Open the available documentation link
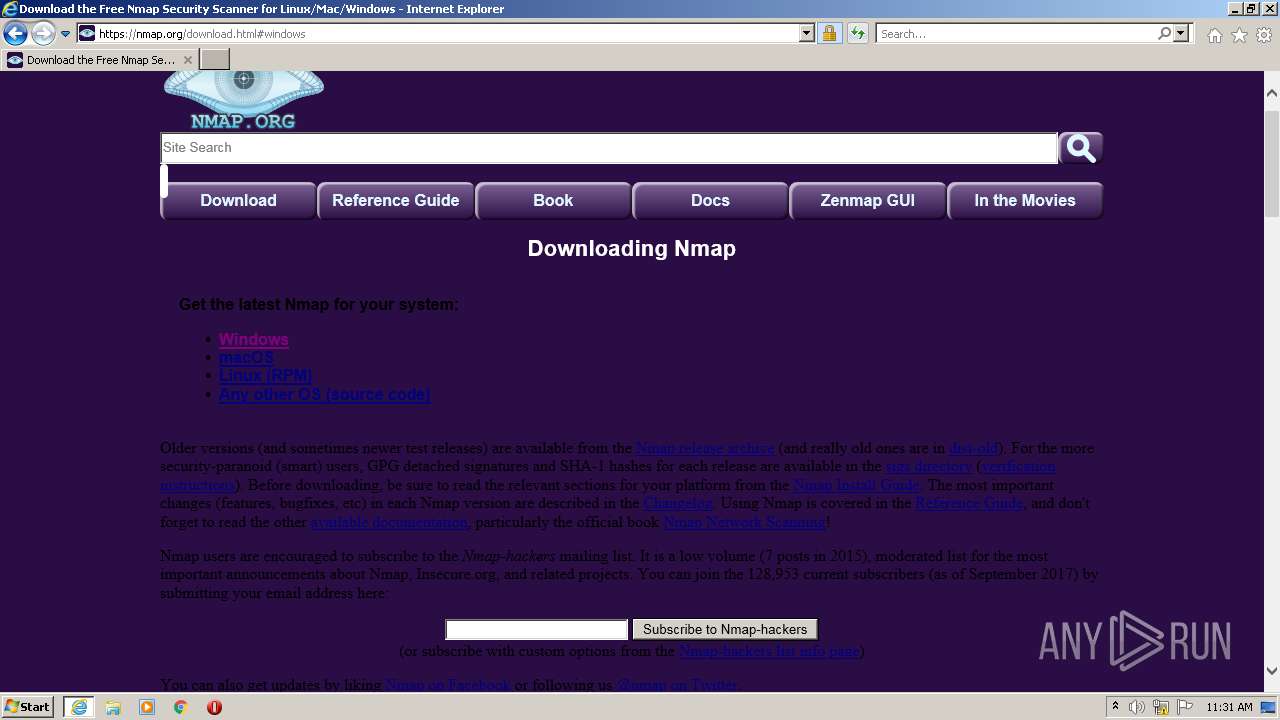Viewport: 1280px width, 720px height. [x=389, y=522]
